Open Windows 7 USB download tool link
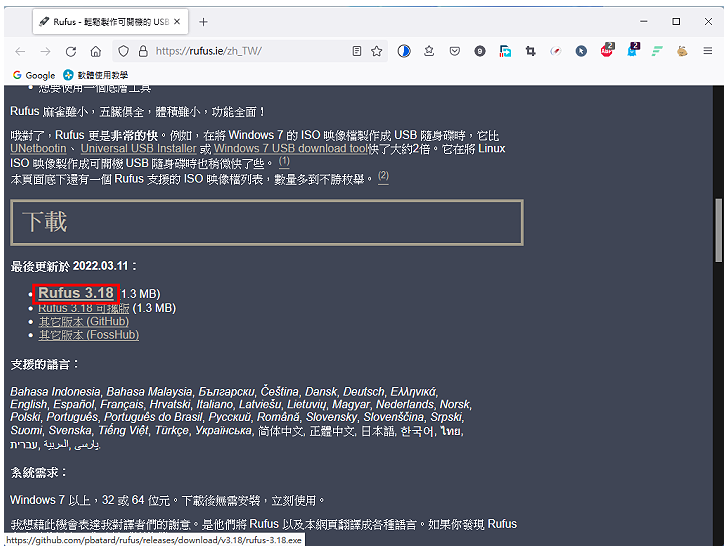The image size is (727, 557). (291, 149)
